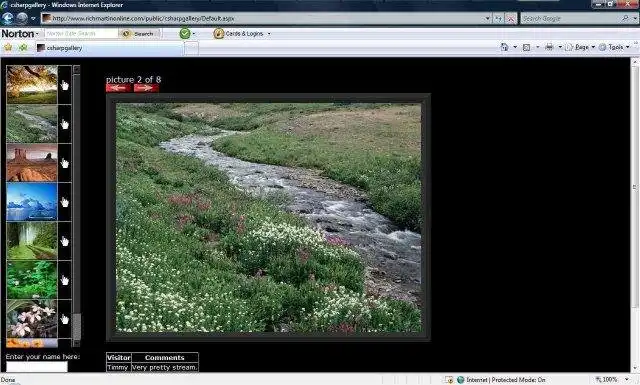Click hand icon beside desert buttes thumbnail
Viewport: 640px width, 385px height.
point(64,163)
